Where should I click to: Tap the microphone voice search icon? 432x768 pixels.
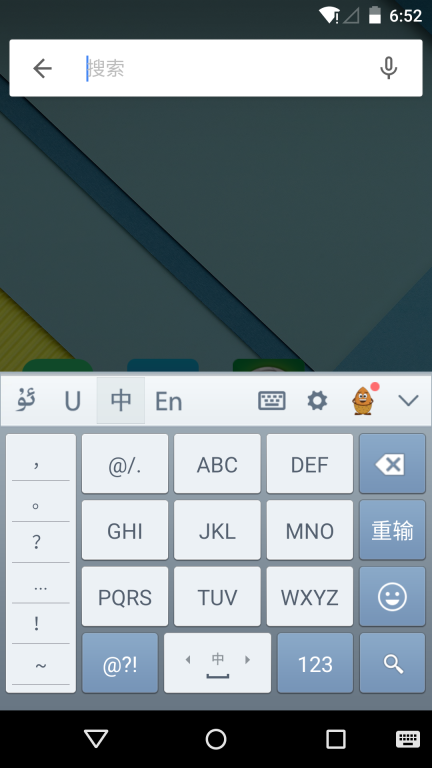[388, 68]
